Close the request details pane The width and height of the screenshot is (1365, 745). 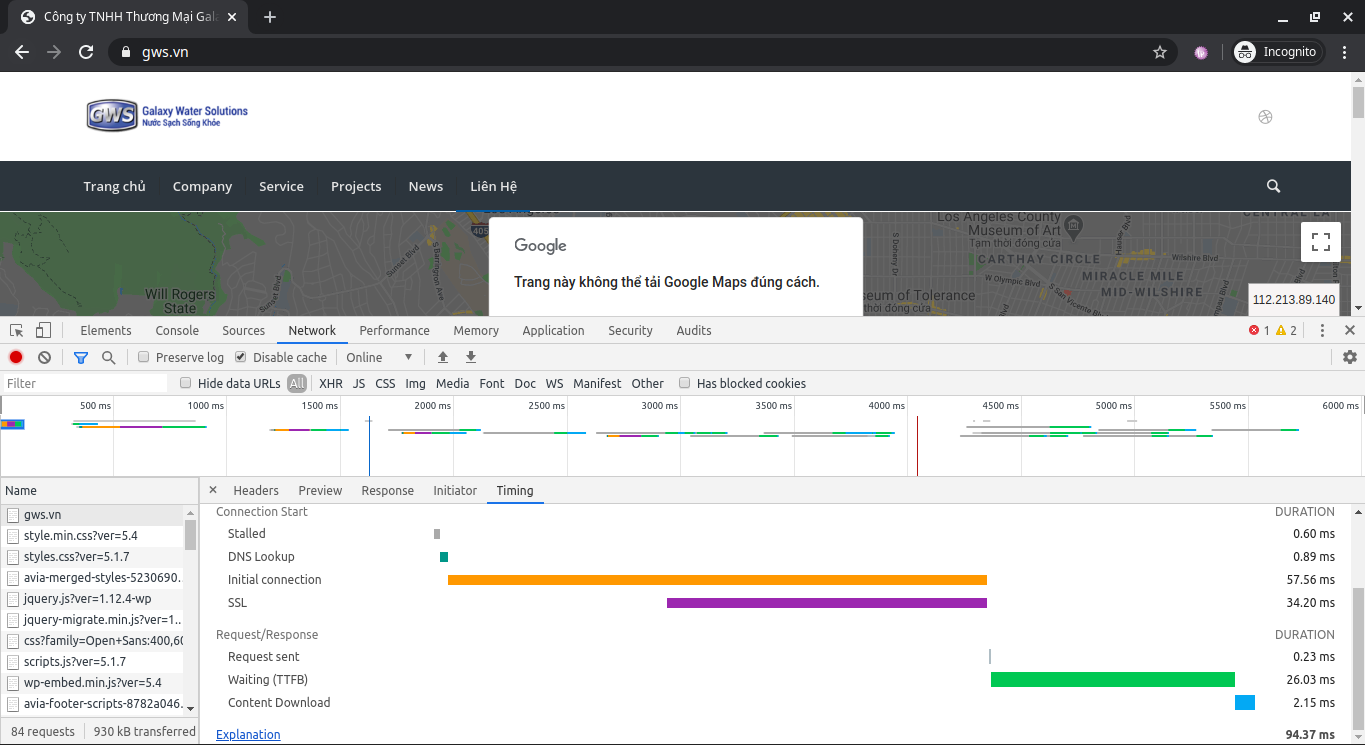click(x=213, y=490)
